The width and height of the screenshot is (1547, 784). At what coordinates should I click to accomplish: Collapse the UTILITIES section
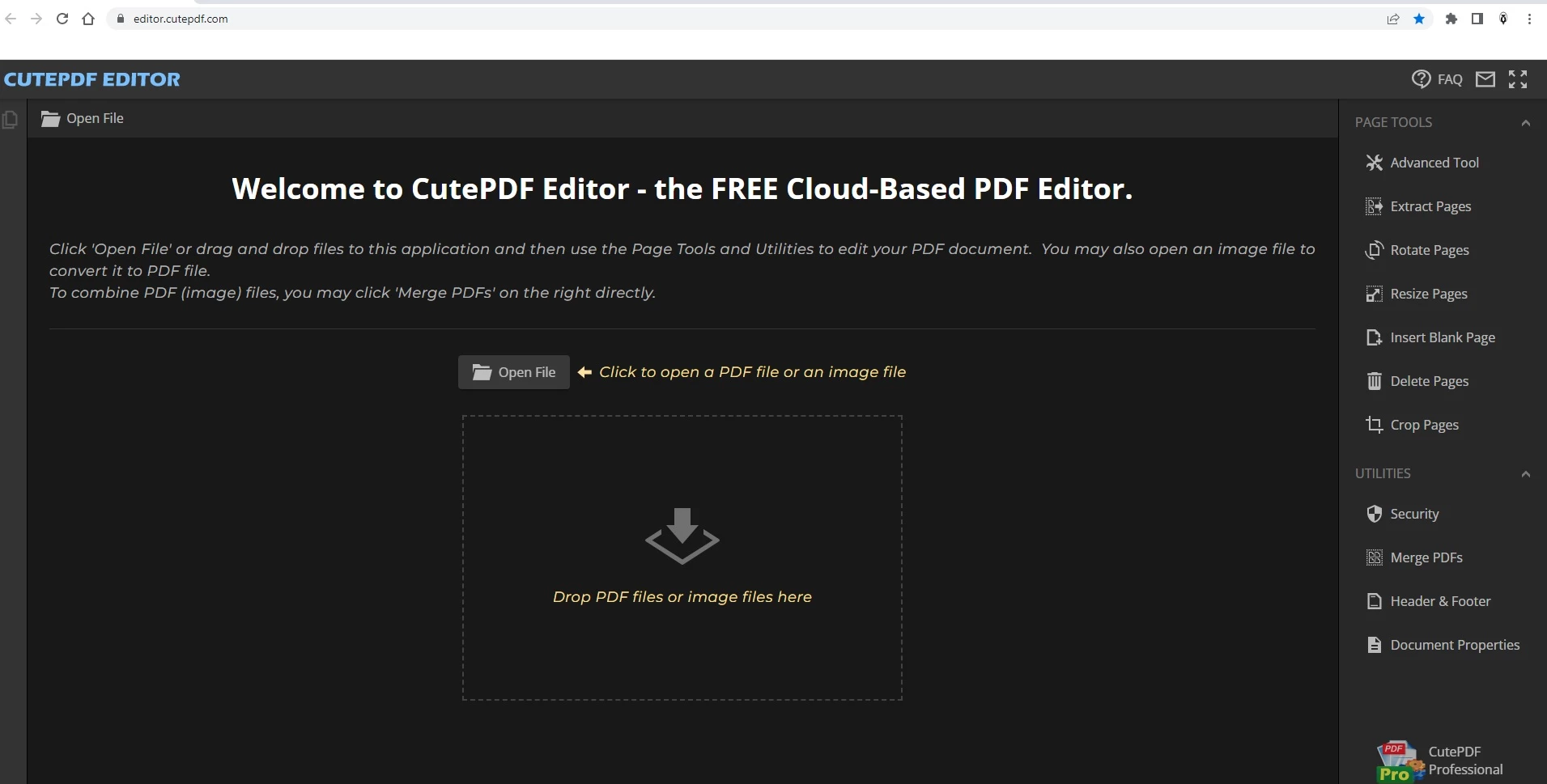coord(1525,474)
